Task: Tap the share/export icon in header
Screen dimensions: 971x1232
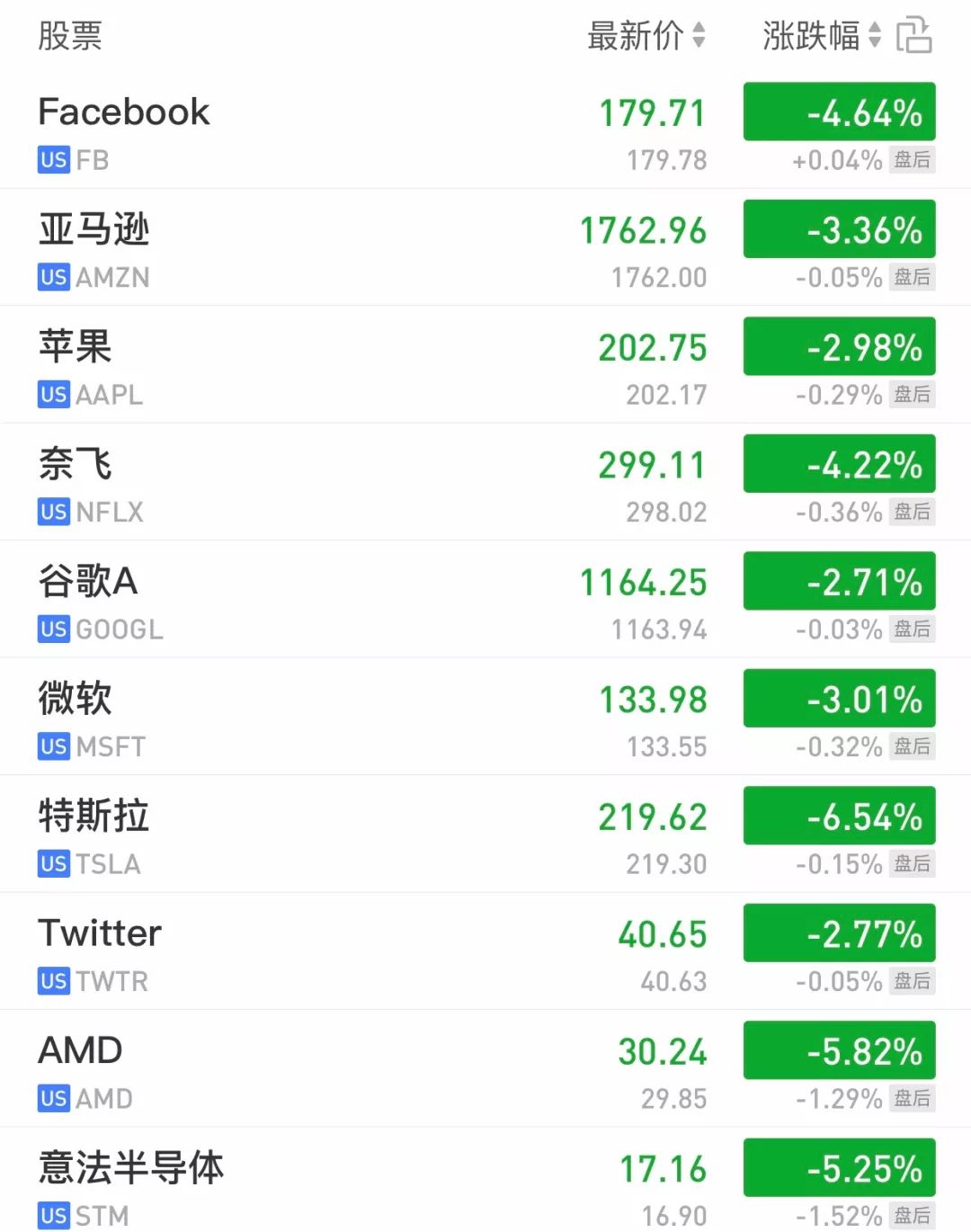Action: (913, 36)
